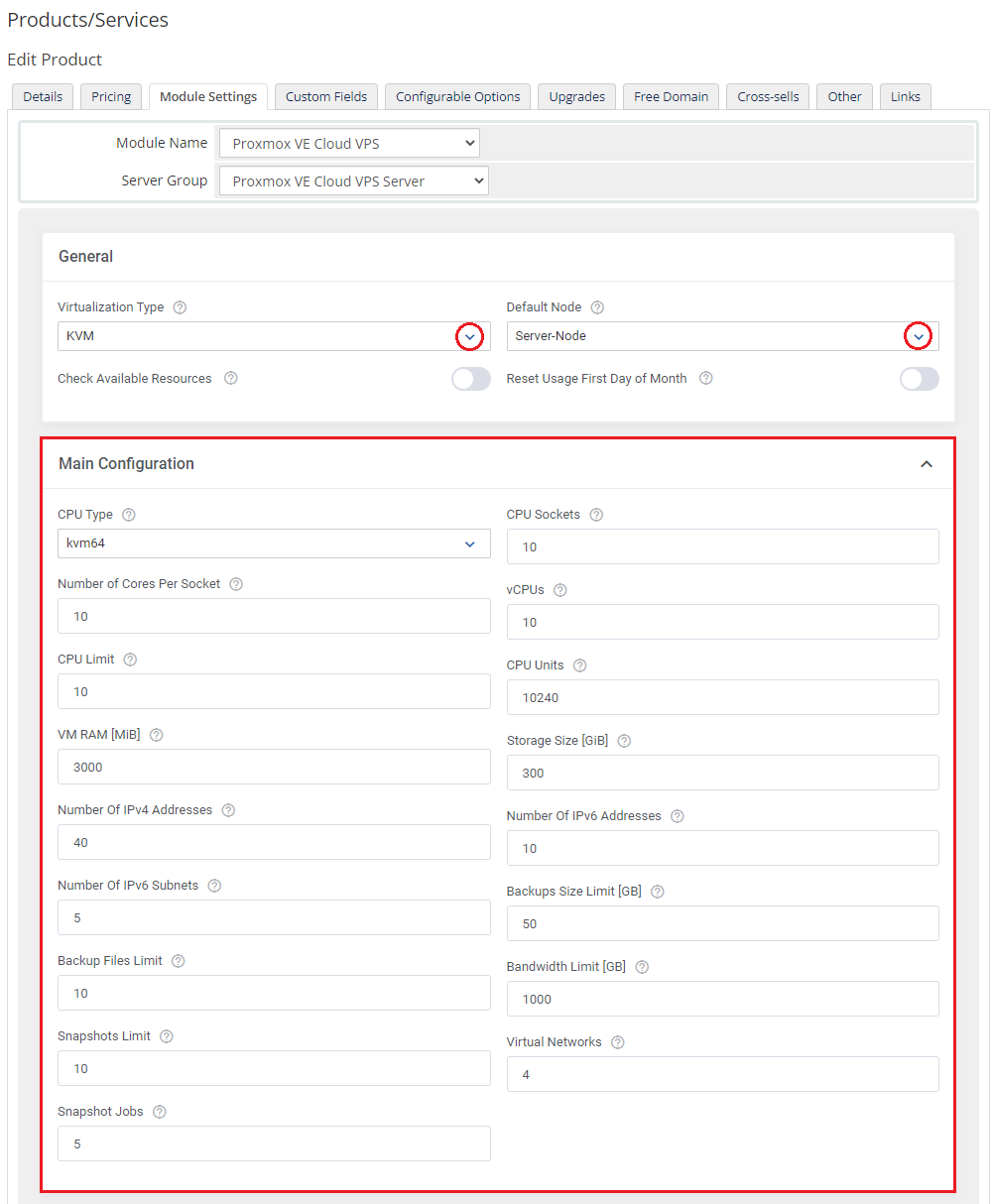
Task: Click help icon for Number of Cores Per Socket
Action: click(236, 584)
